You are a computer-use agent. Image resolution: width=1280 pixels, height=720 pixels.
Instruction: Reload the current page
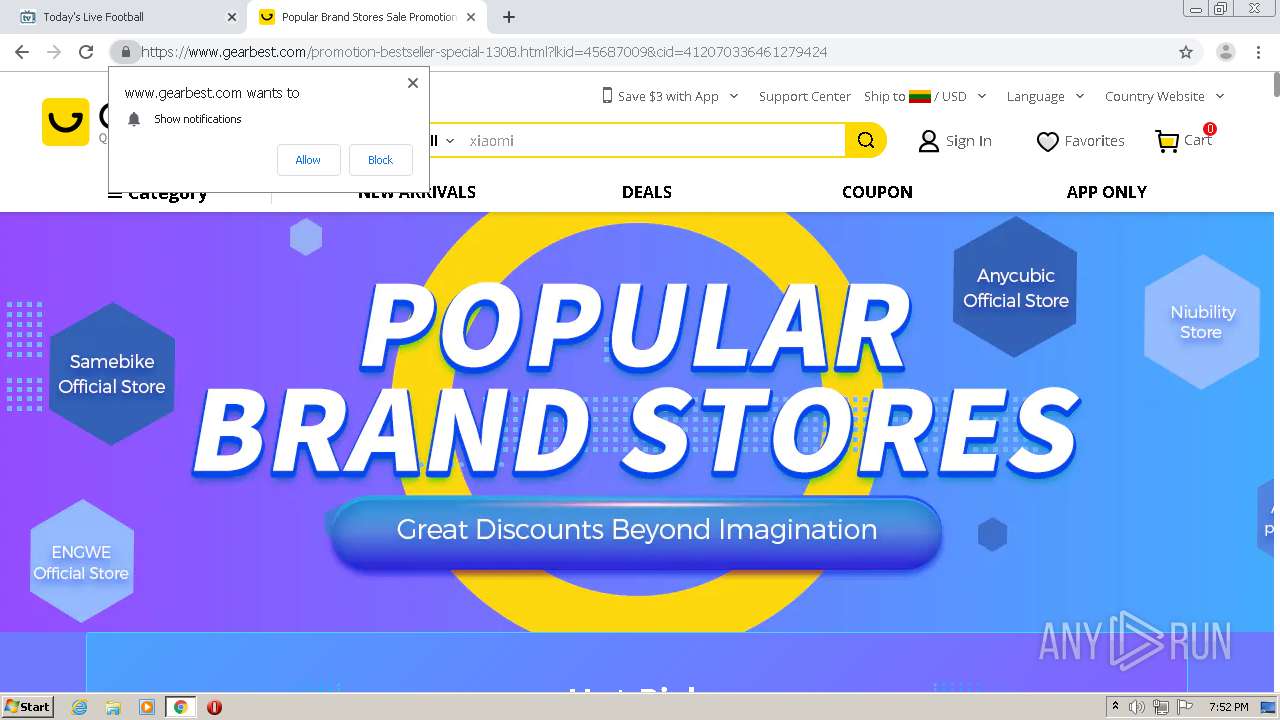pyautogui.click(x=86, y=52)
